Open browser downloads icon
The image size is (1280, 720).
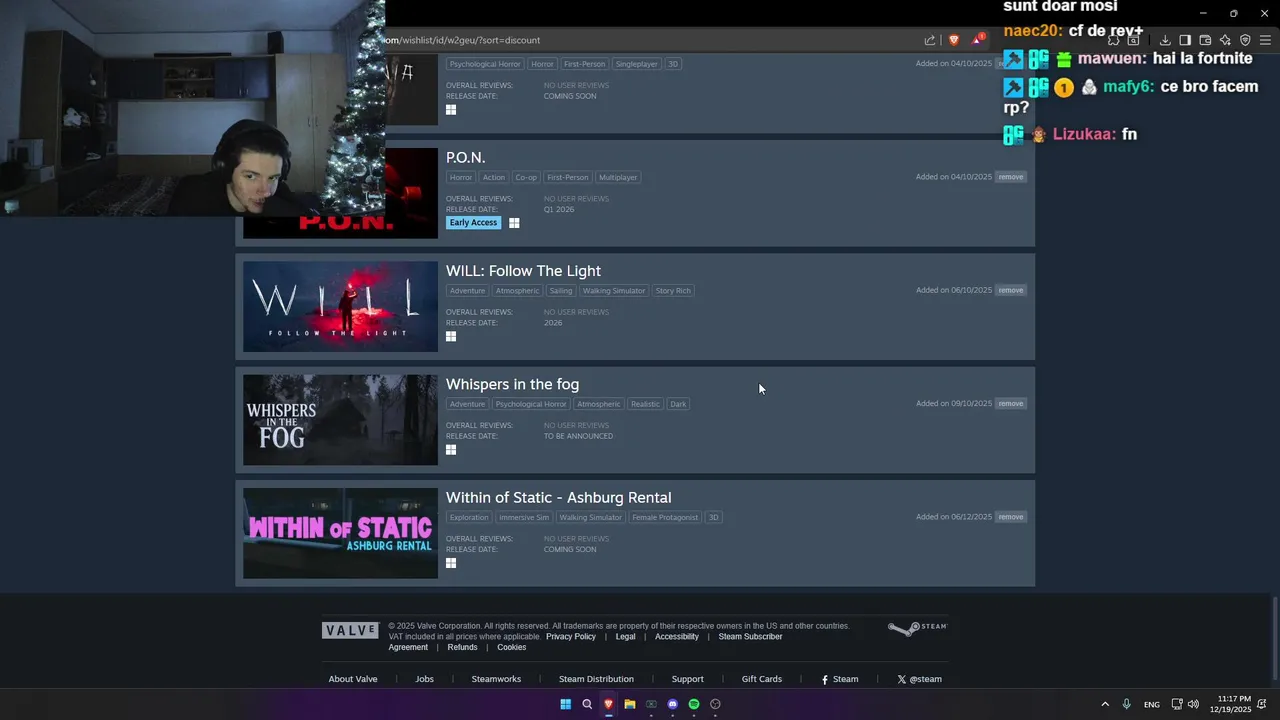(x=1165, y=40)
